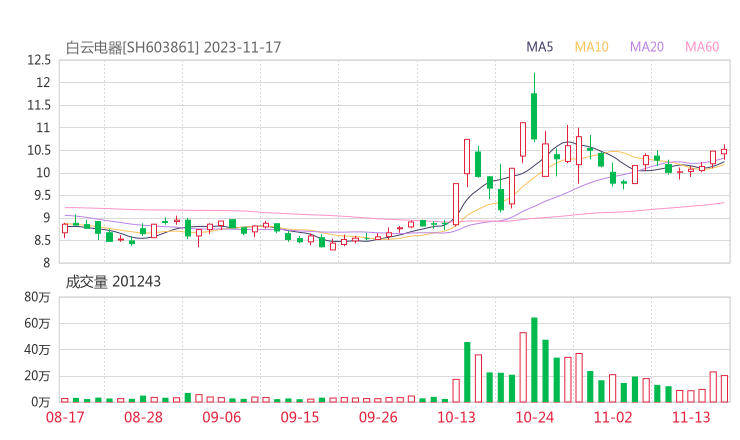Click the 09-26 date axis label

click(x=378, y=417)
